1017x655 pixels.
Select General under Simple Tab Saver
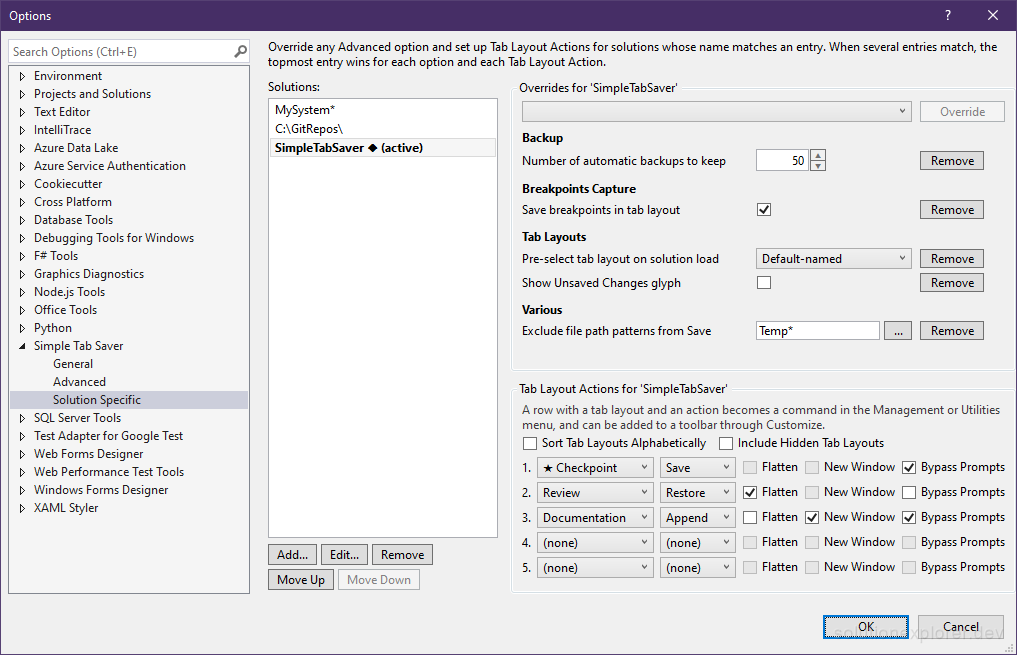(73, 364)
